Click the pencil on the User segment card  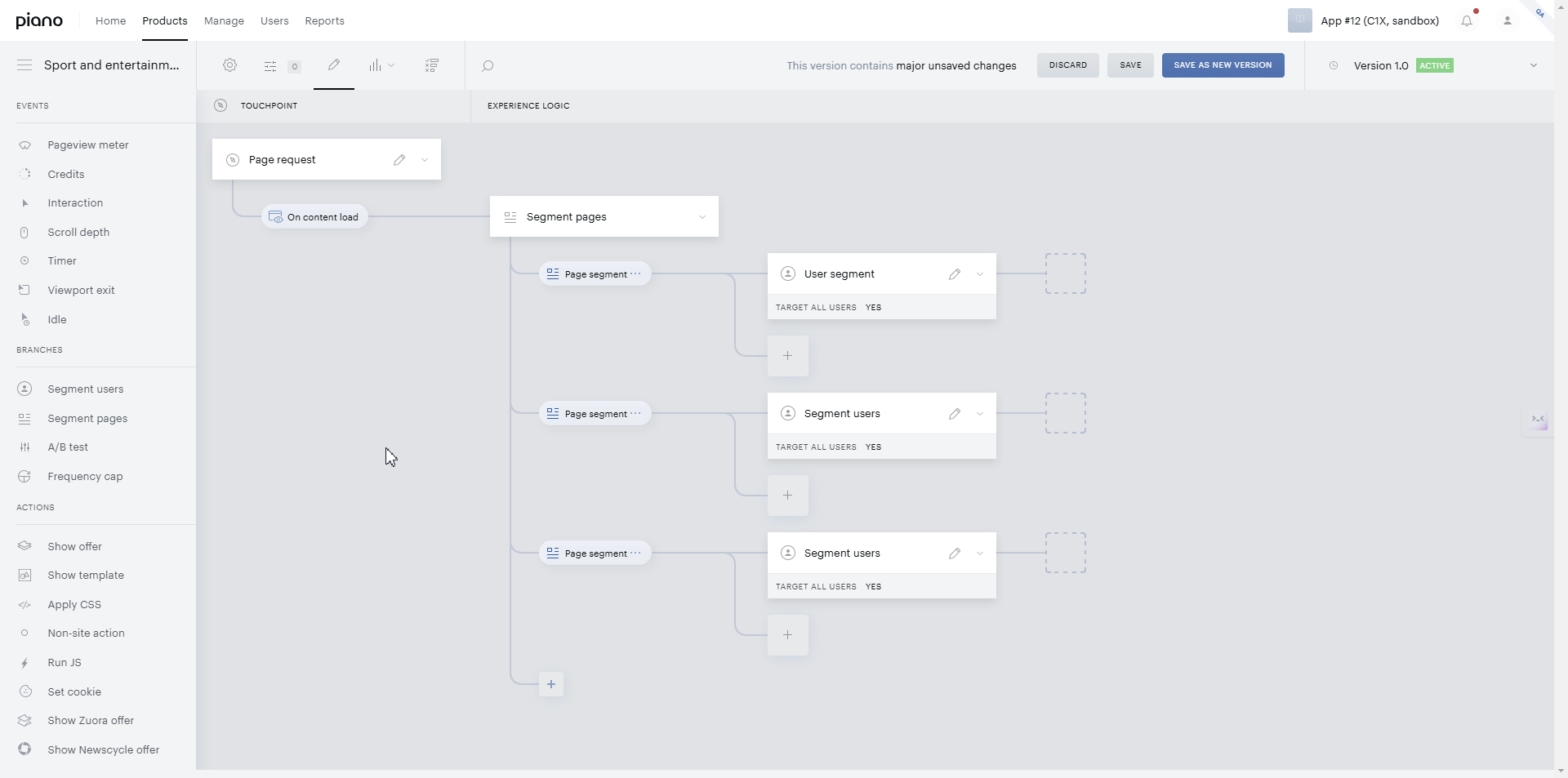tap(955, 274)
